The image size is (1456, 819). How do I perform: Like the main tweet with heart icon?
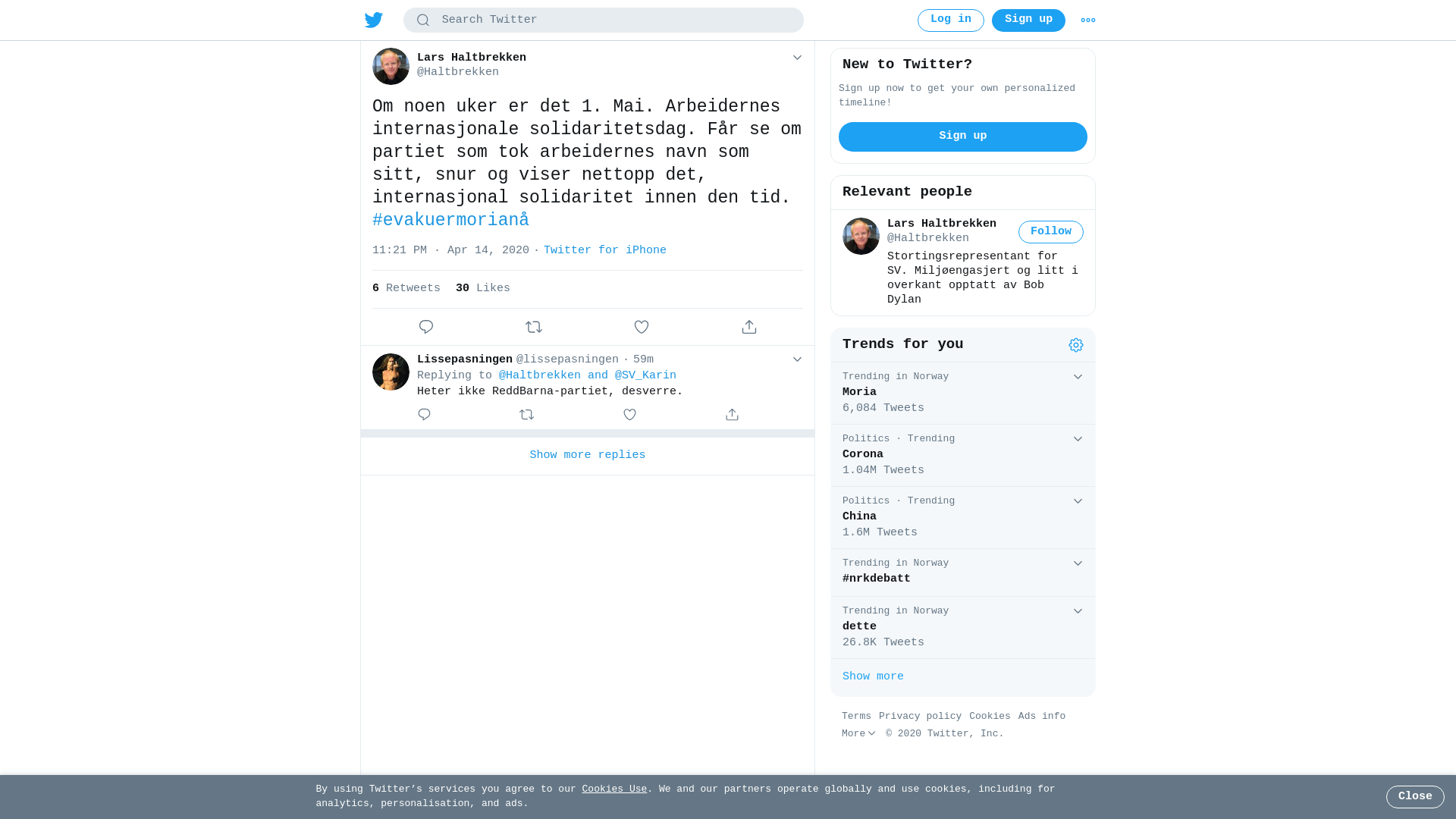(642, 327)
